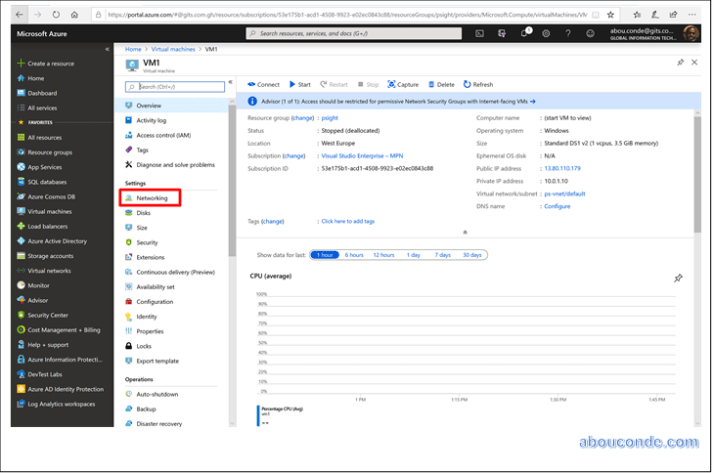Select the 7 days time range
714x473 pixels.
pyautogui.click(x=442, y=255)
